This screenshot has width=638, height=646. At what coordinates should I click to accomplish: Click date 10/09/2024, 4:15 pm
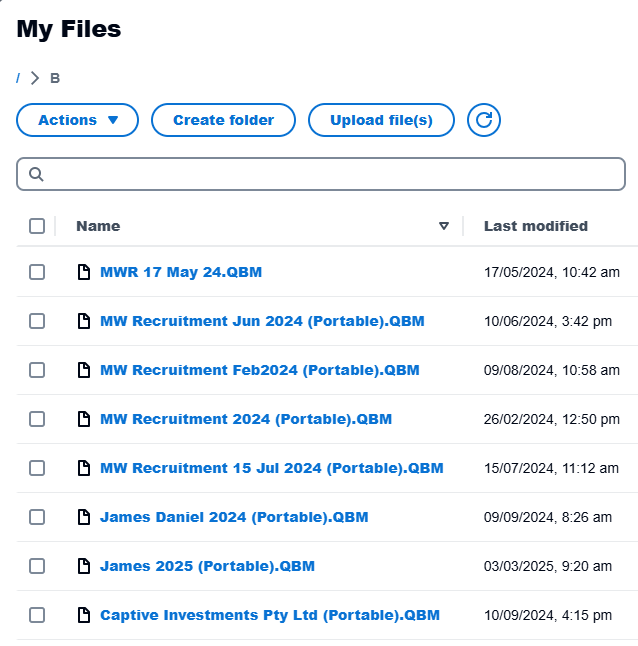pos(548,616)
